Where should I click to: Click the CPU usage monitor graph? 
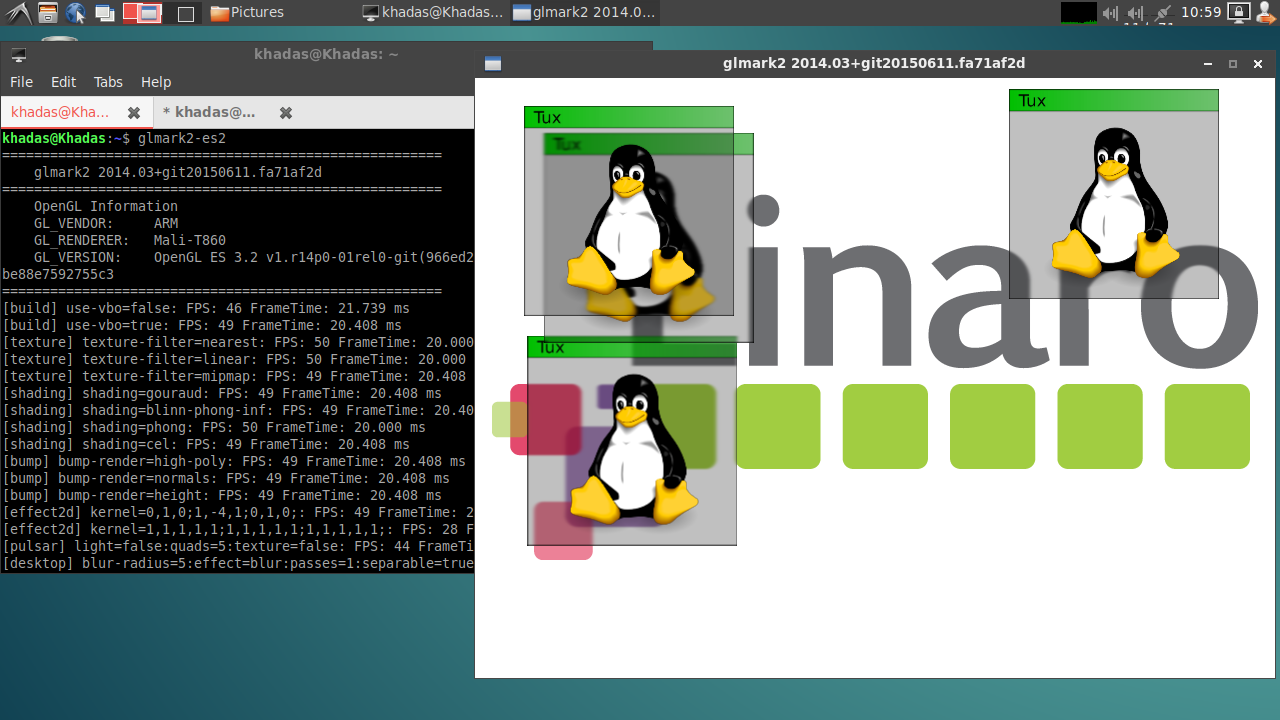(1078, 13)
